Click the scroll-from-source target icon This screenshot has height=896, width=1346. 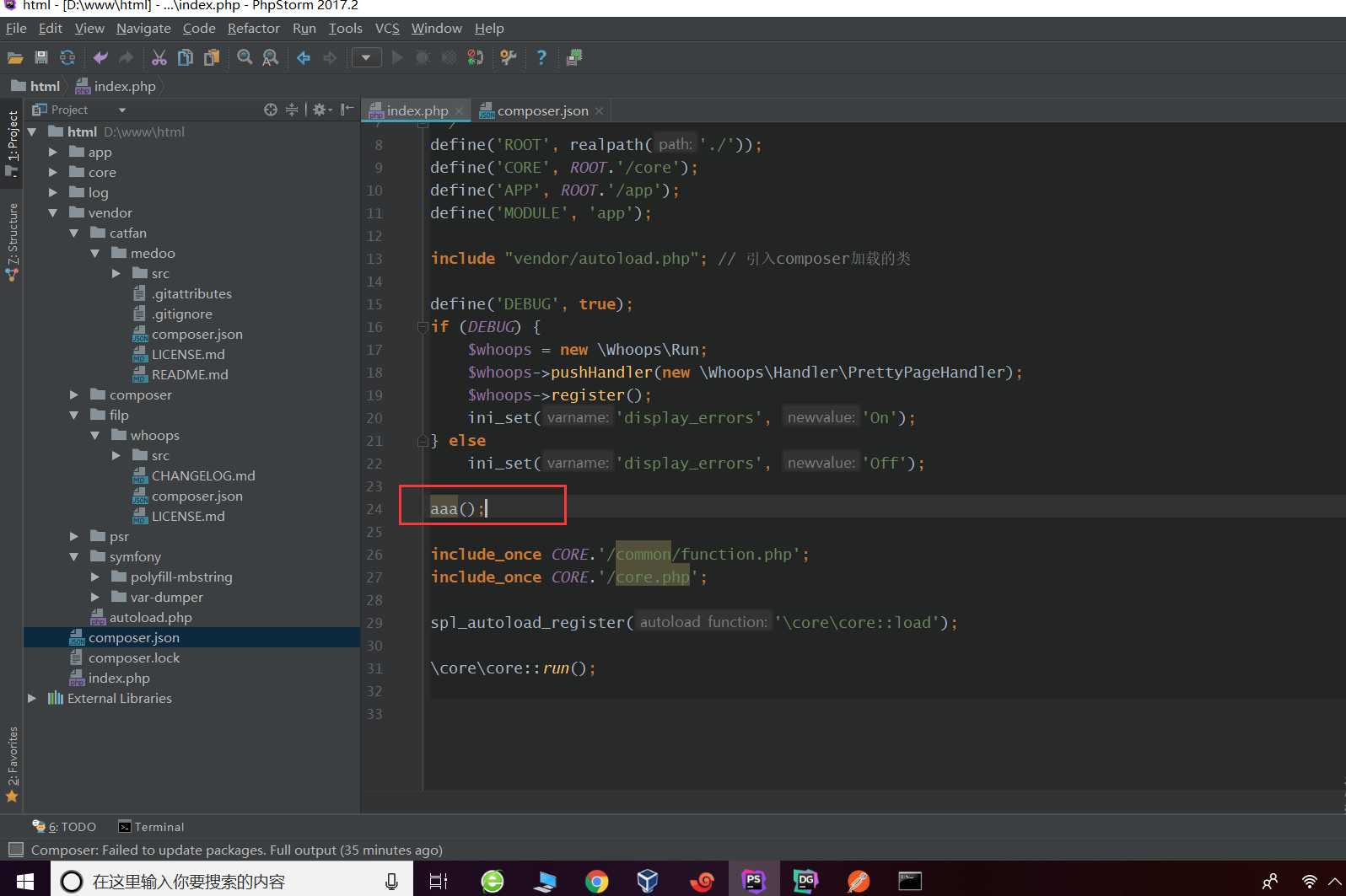271,110
